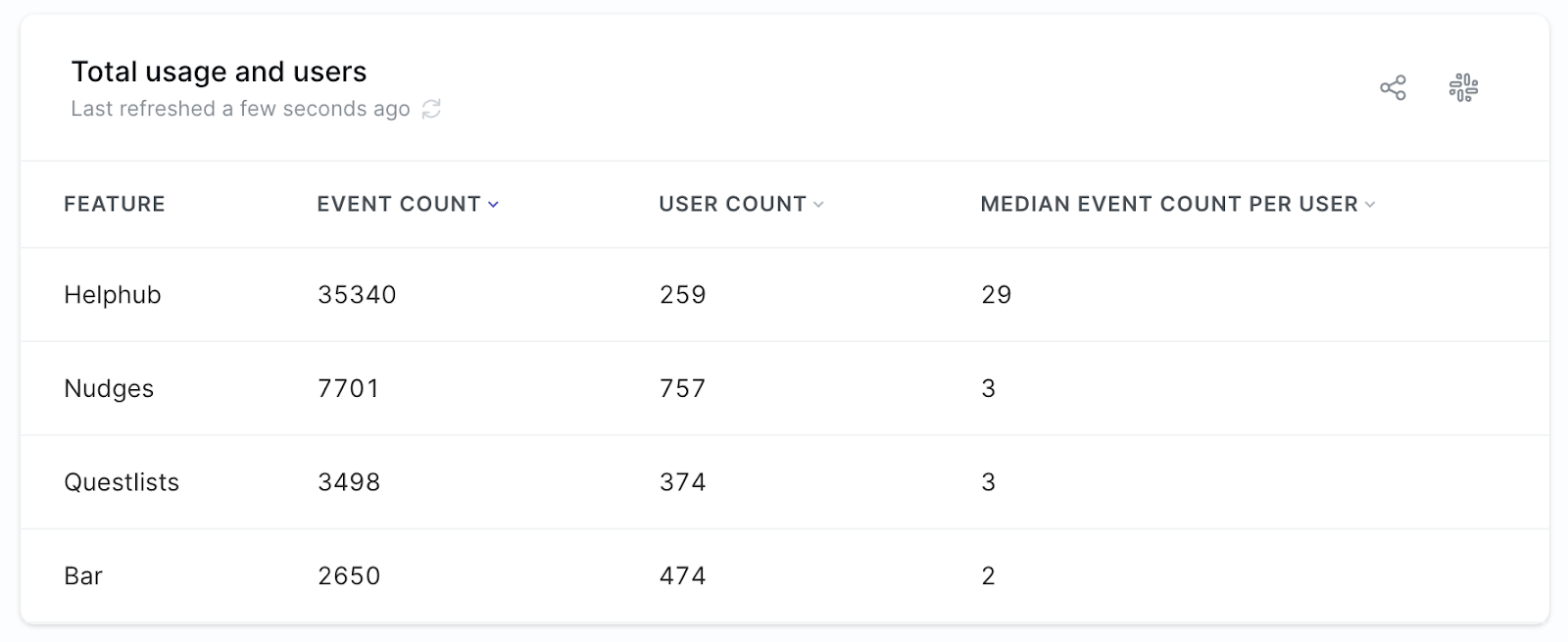Viewport: 1568px width, 642px height.
Task: Click Nudges user count 757
Action: pos(682,389)
